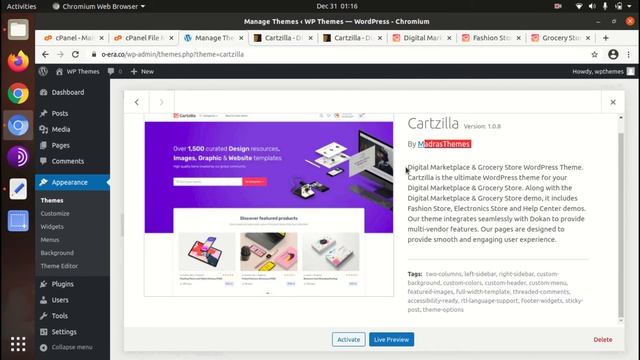
Task: Launch Google Chrome from the dock
Action: coord(18,93)
